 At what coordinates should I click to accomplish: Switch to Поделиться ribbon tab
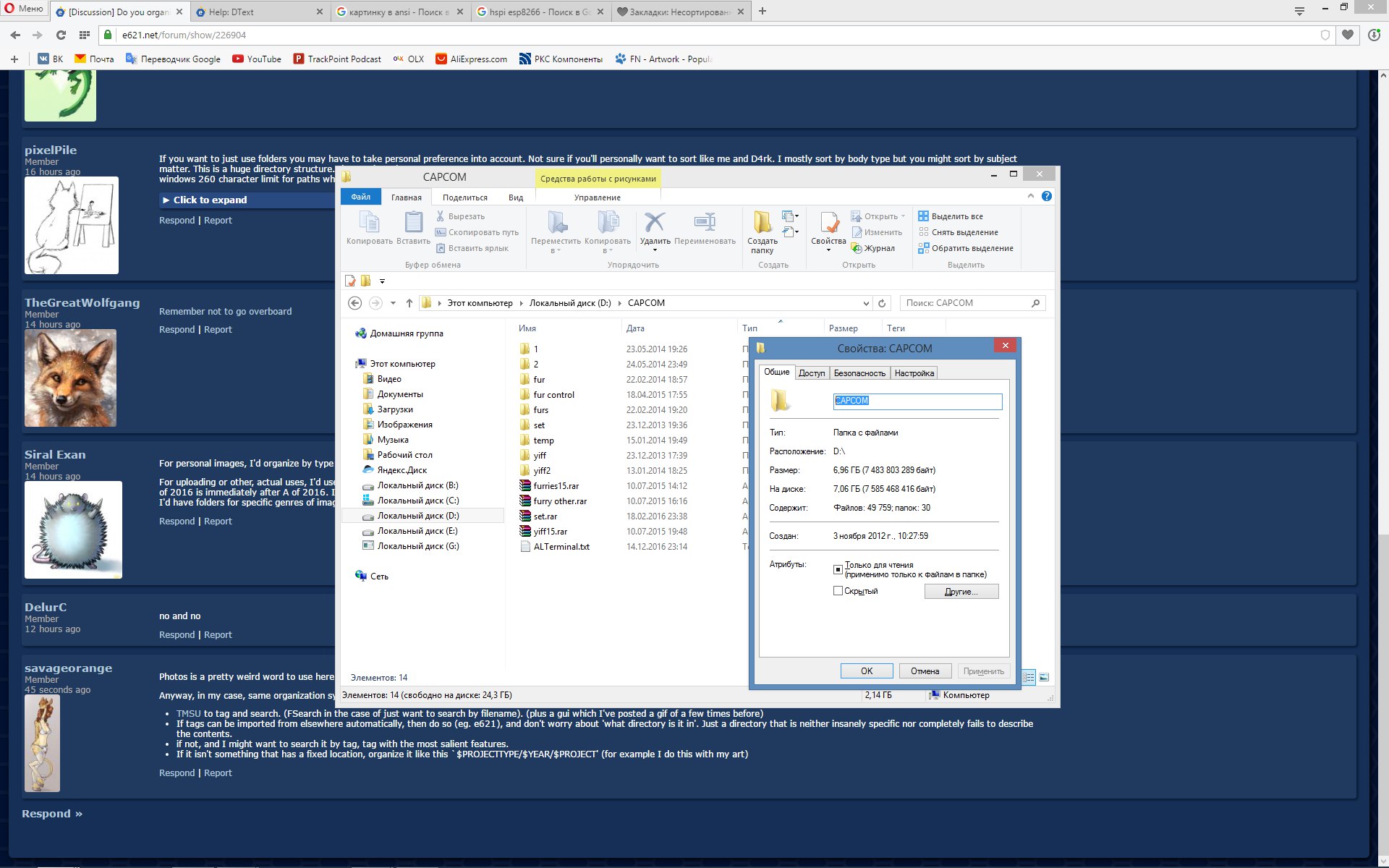point(464,197)
